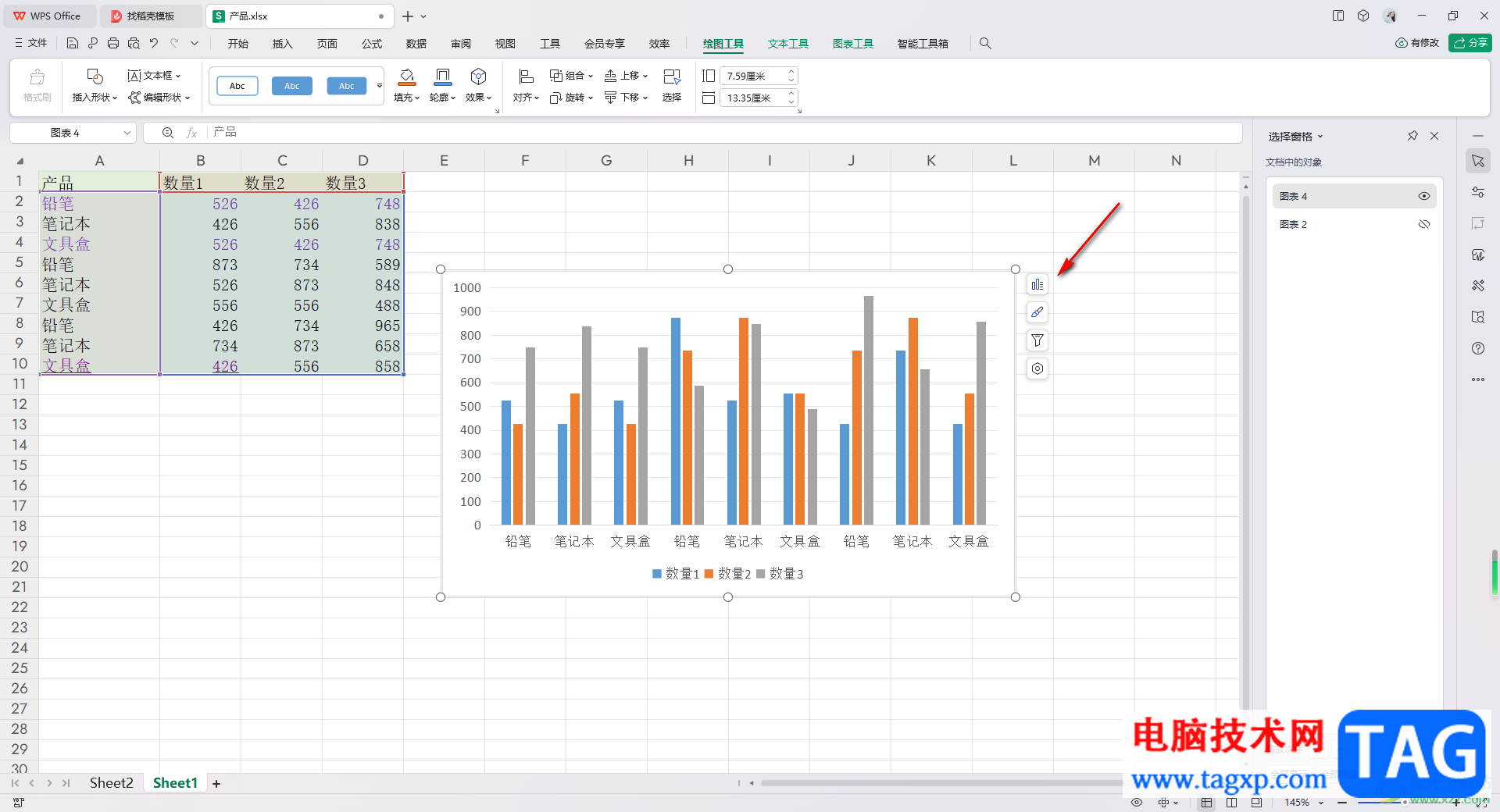Pin the Selection pane
The image size is (1500, 812).
[1412, 136]
